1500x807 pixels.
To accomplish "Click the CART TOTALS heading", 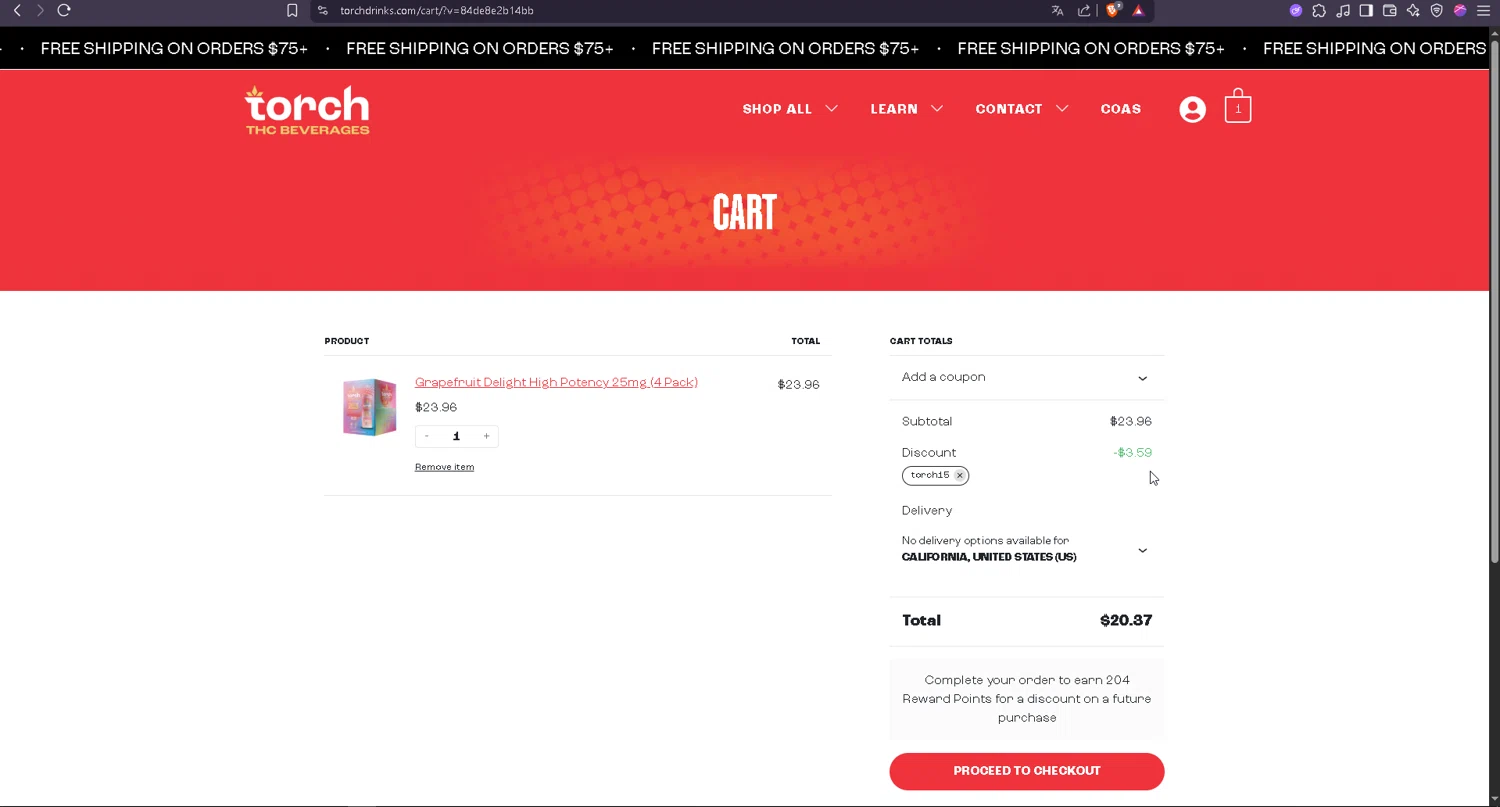I will [x=921, y=341].
